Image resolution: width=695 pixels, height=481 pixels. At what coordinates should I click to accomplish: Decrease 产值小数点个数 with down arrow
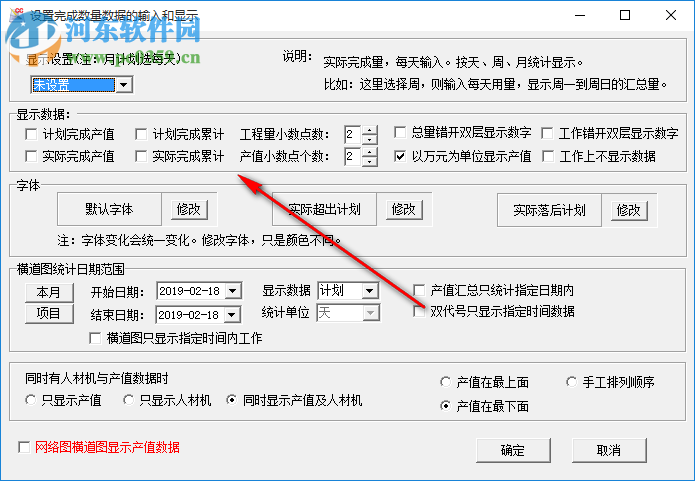coord(370,161)
